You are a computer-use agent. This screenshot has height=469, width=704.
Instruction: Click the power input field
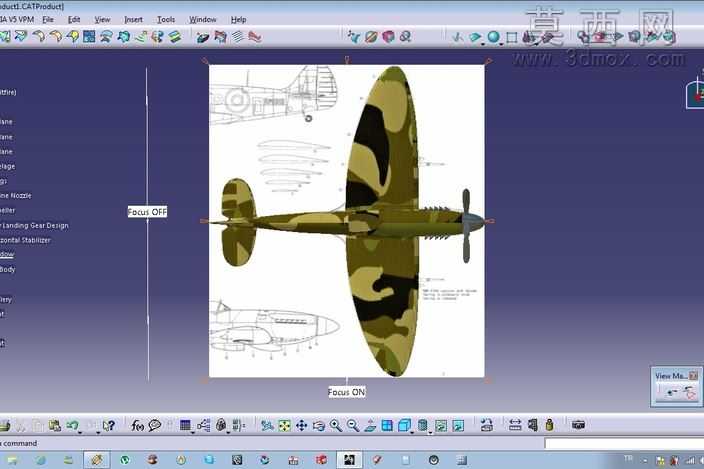coord(624,443)
